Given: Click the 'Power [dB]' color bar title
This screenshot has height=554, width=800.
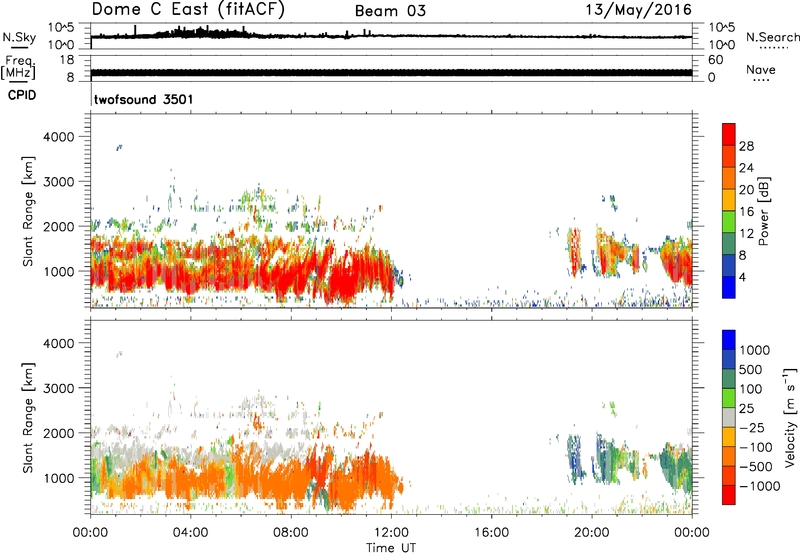Looking at the screenshot, I should coord(763,211).
